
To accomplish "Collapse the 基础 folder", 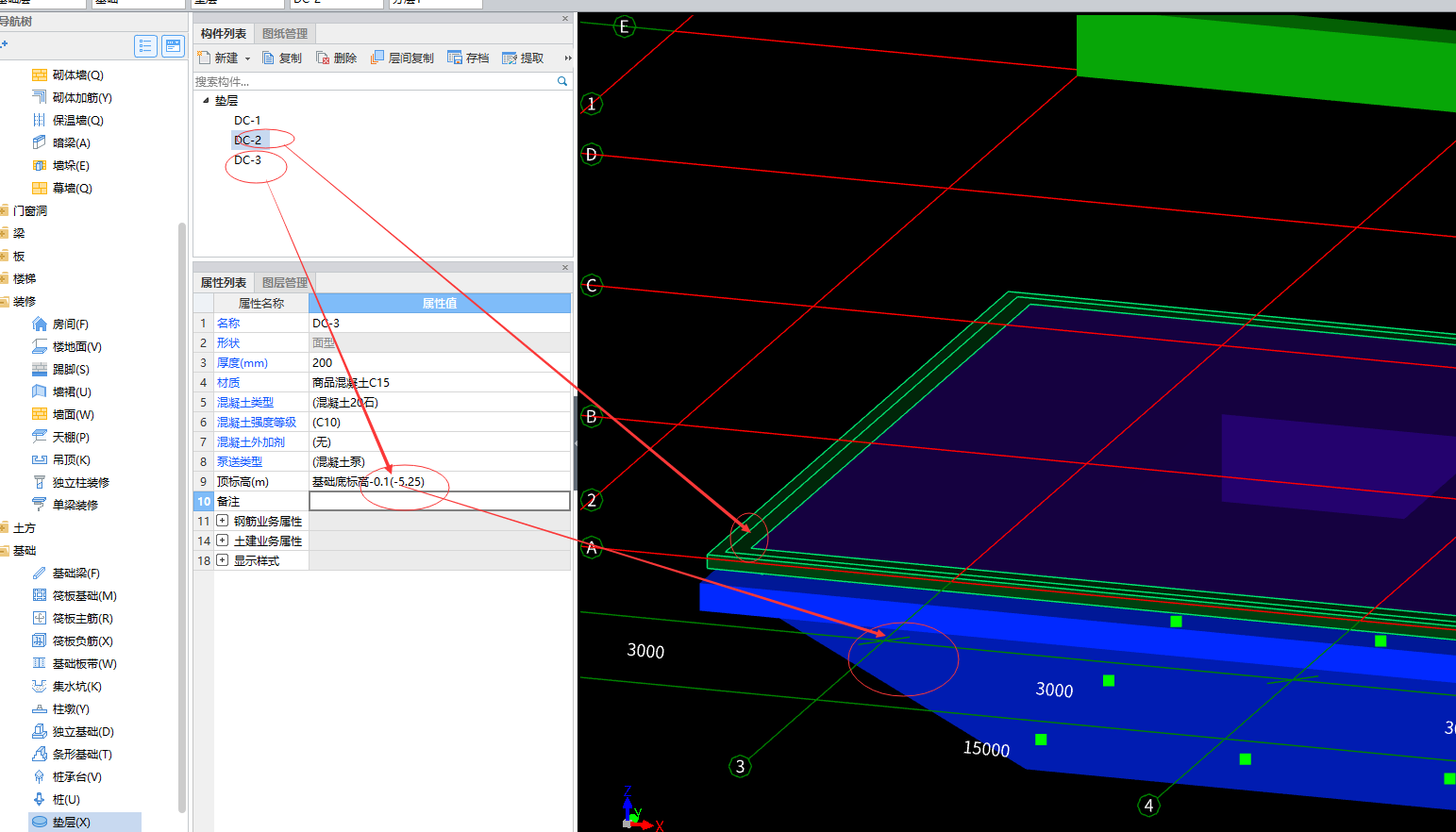I will 4,550.
